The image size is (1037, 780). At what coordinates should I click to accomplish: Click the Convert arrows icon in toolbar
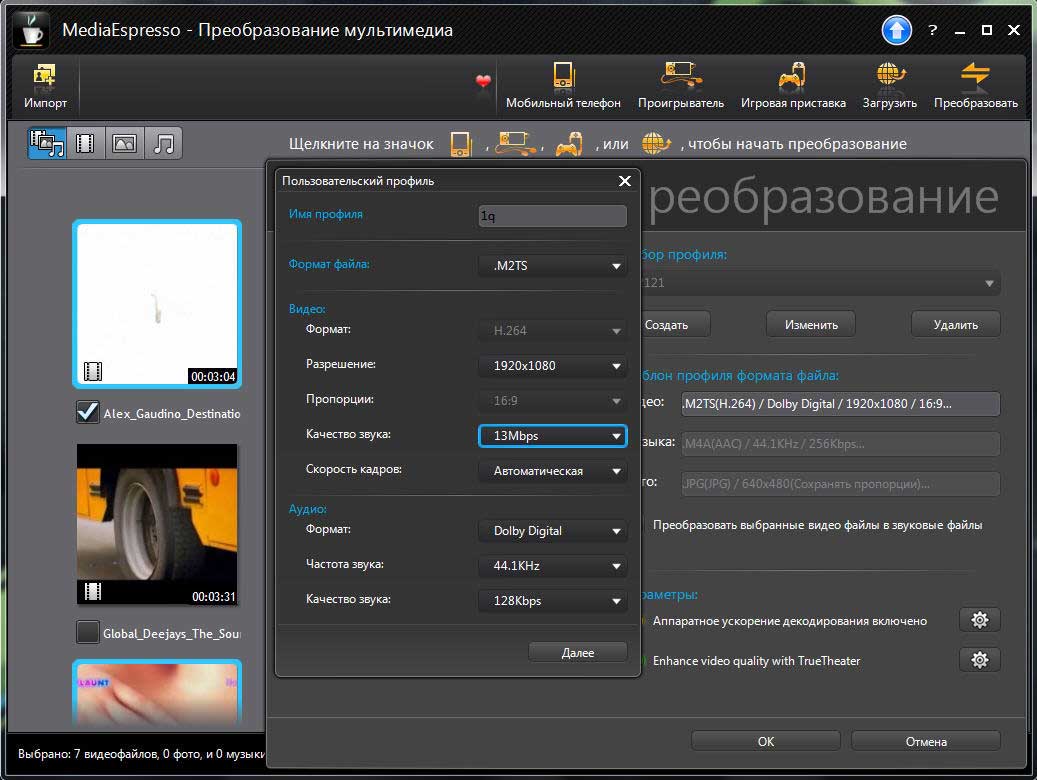coord(975,78)
